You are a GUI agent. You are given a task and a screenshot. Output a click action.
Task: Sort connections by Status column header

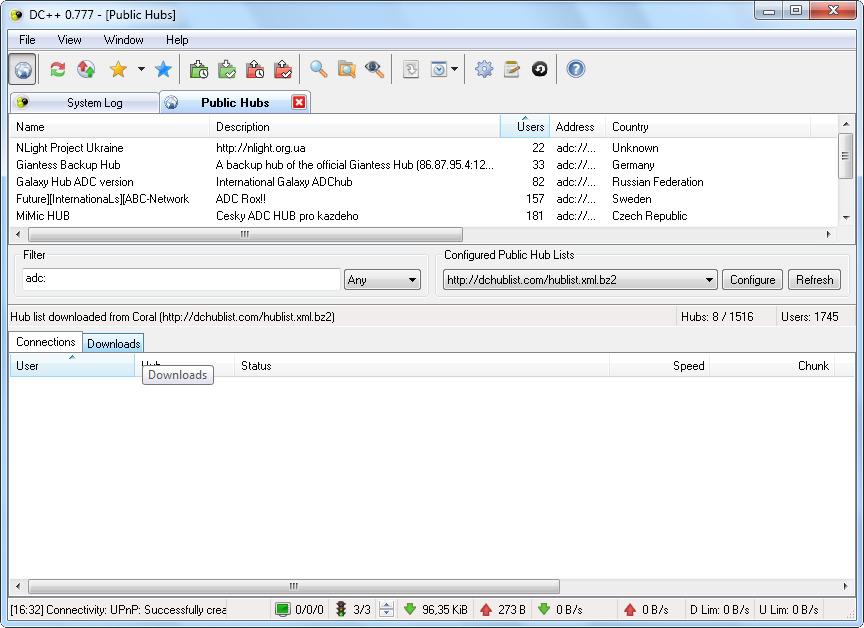(422, 366)
